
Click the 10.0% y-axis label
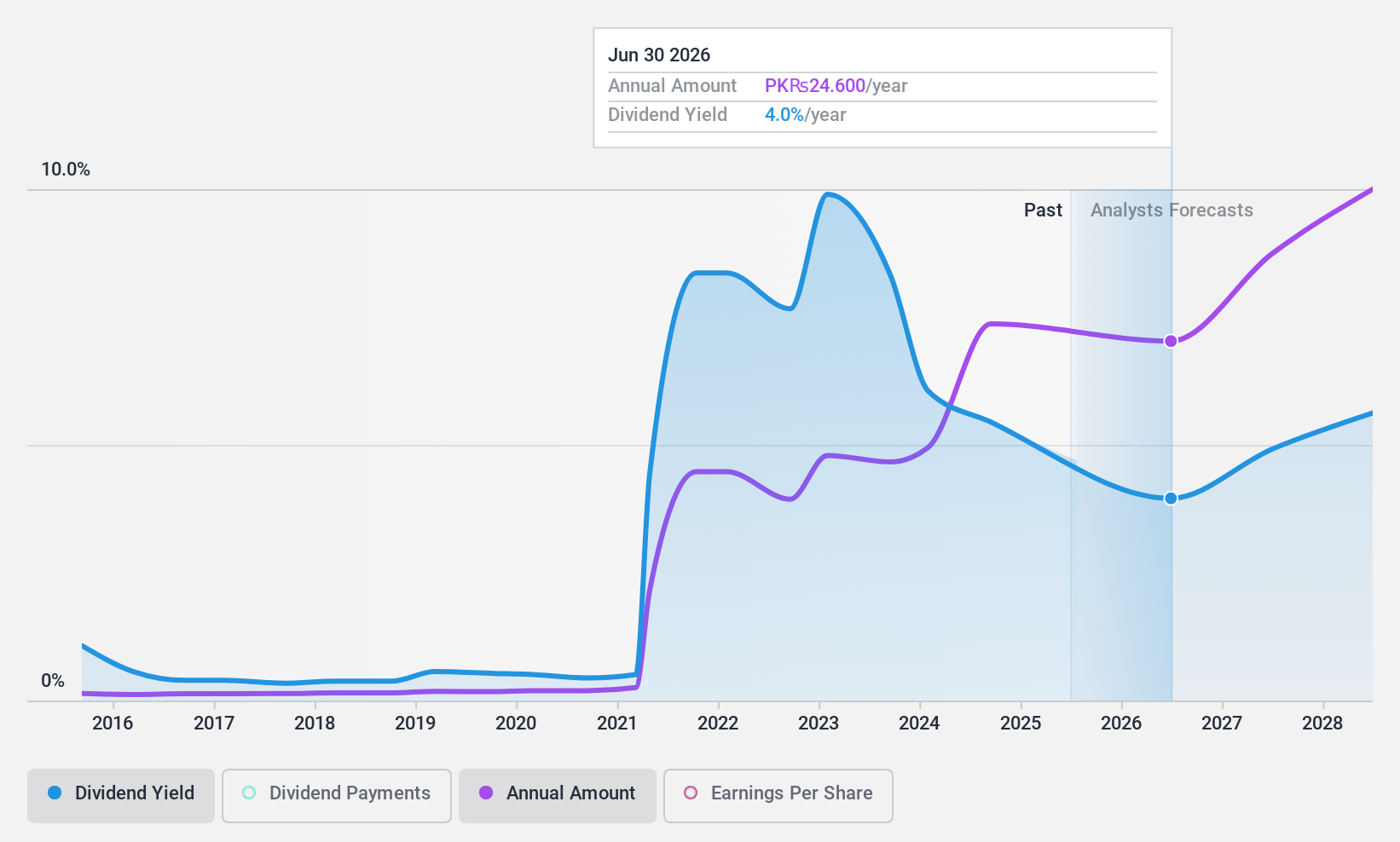(66, 170)
